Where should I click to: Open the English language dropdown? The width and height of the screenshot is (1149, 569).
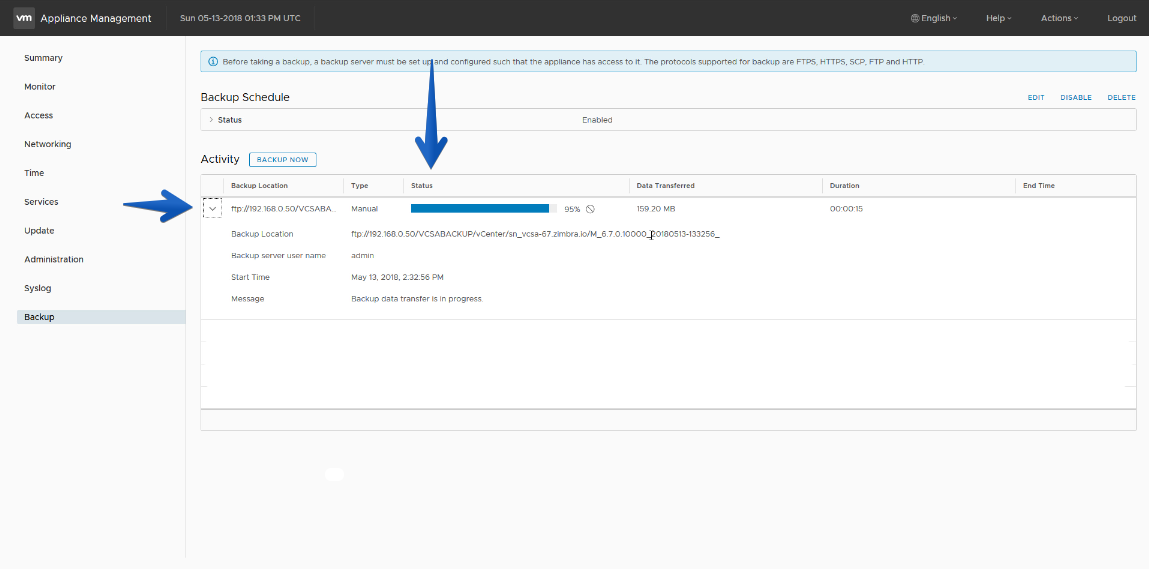pos(934,18)
